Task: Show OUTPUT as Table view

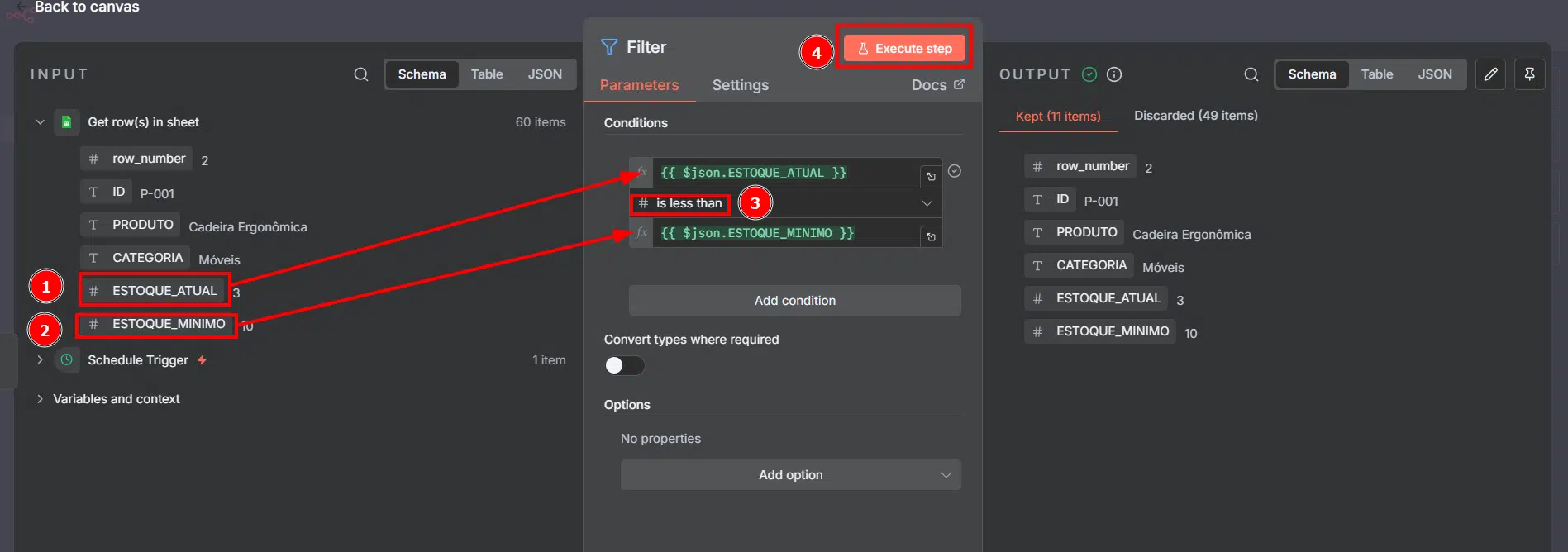Action: (1377, 74)
